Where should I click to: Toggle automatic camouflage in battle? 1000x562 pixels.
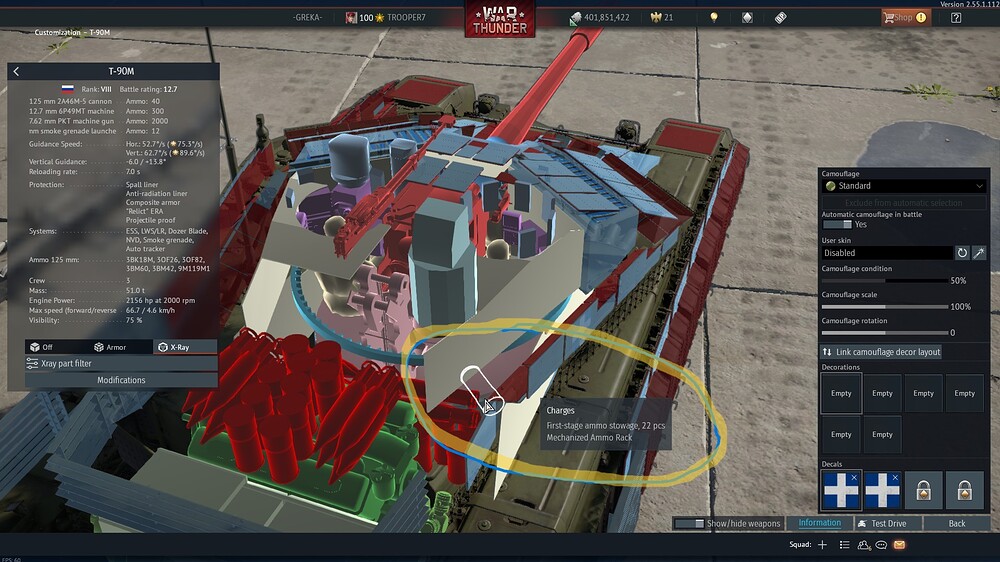837,225
